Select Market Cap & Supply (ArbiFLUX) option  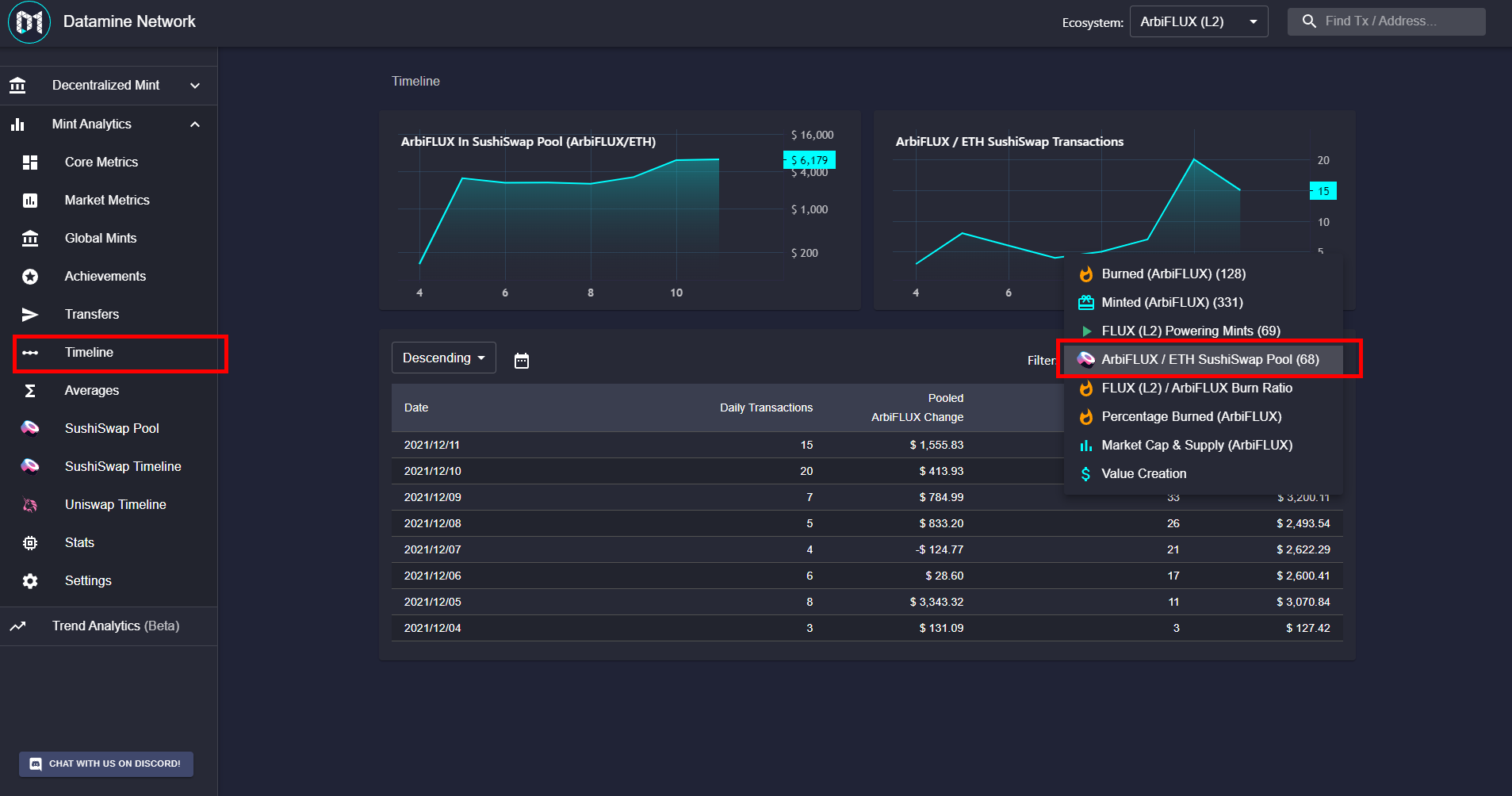coord(1204,446)
